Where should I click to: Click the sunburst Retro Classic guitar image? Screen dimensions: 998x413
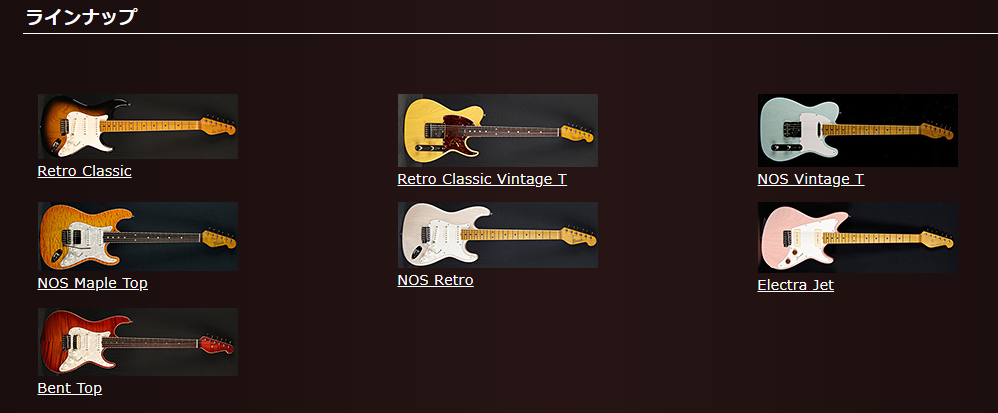pyautogui.click(x=138, y=127)
